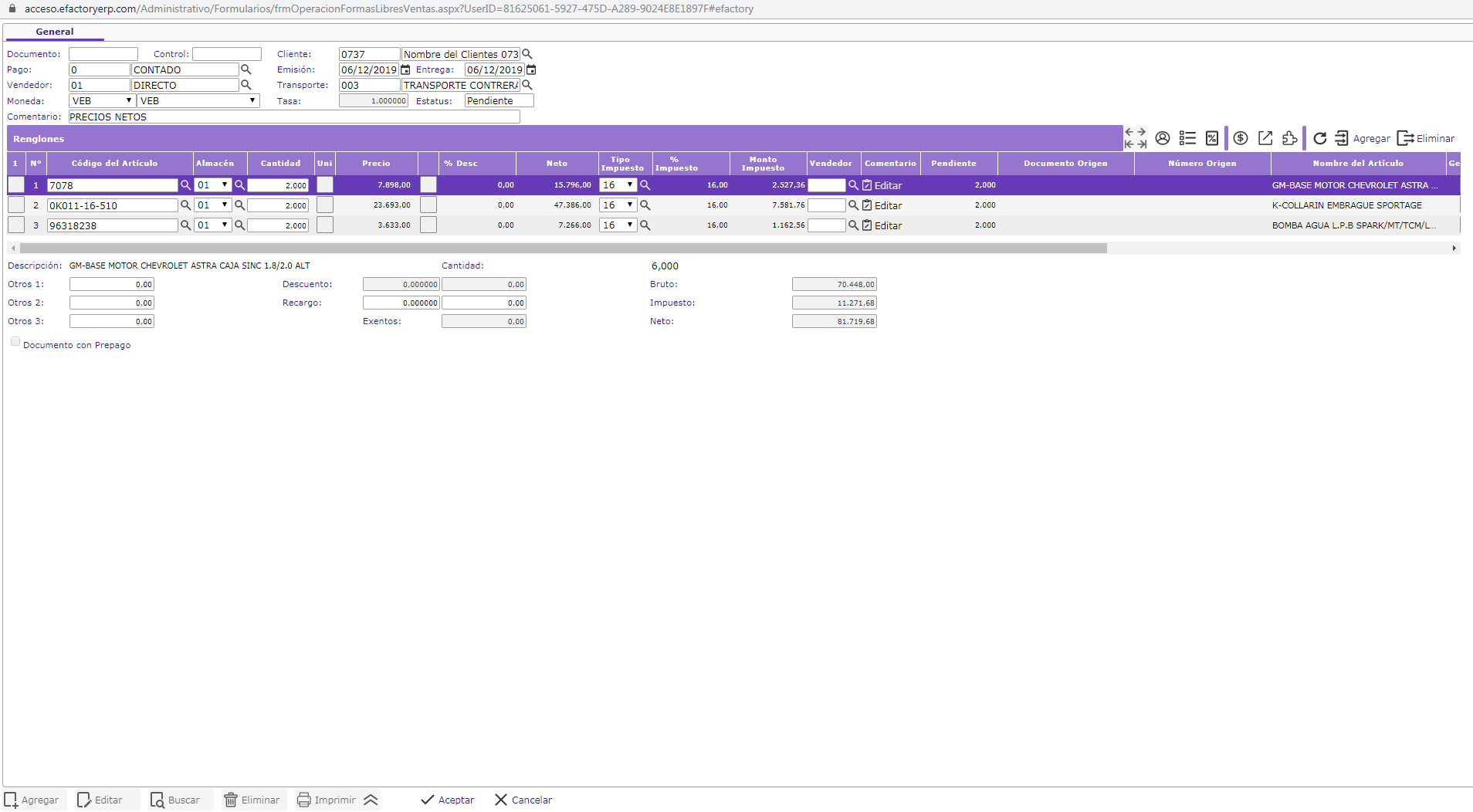Open the puzzle piece add-ons icon
Image resolution: width=1473 pixels, height=812 pixels.
click(x=1290, y=138)
